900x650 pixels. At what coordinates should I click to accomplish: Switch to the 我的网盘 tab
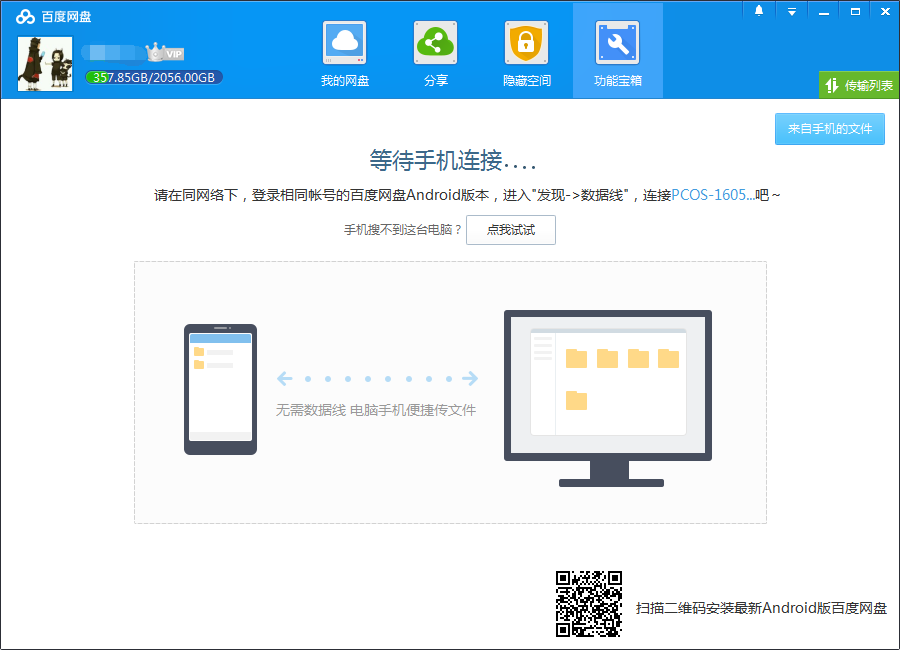344,78
